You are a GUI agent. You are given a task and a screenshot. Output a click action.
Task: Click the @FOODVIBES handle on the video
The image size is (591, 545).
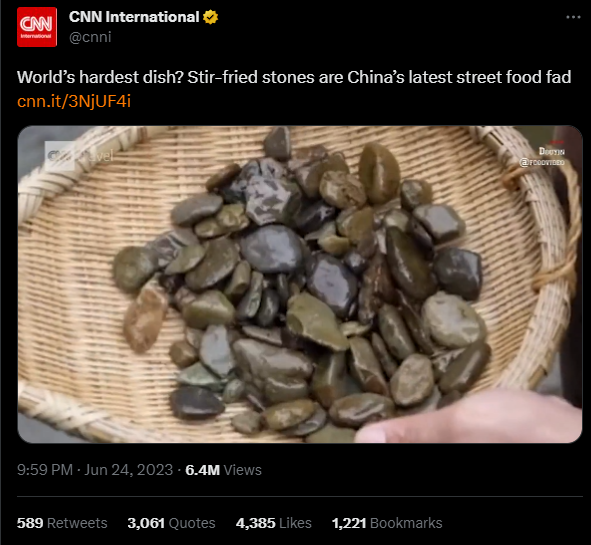[x=542, y=162]
